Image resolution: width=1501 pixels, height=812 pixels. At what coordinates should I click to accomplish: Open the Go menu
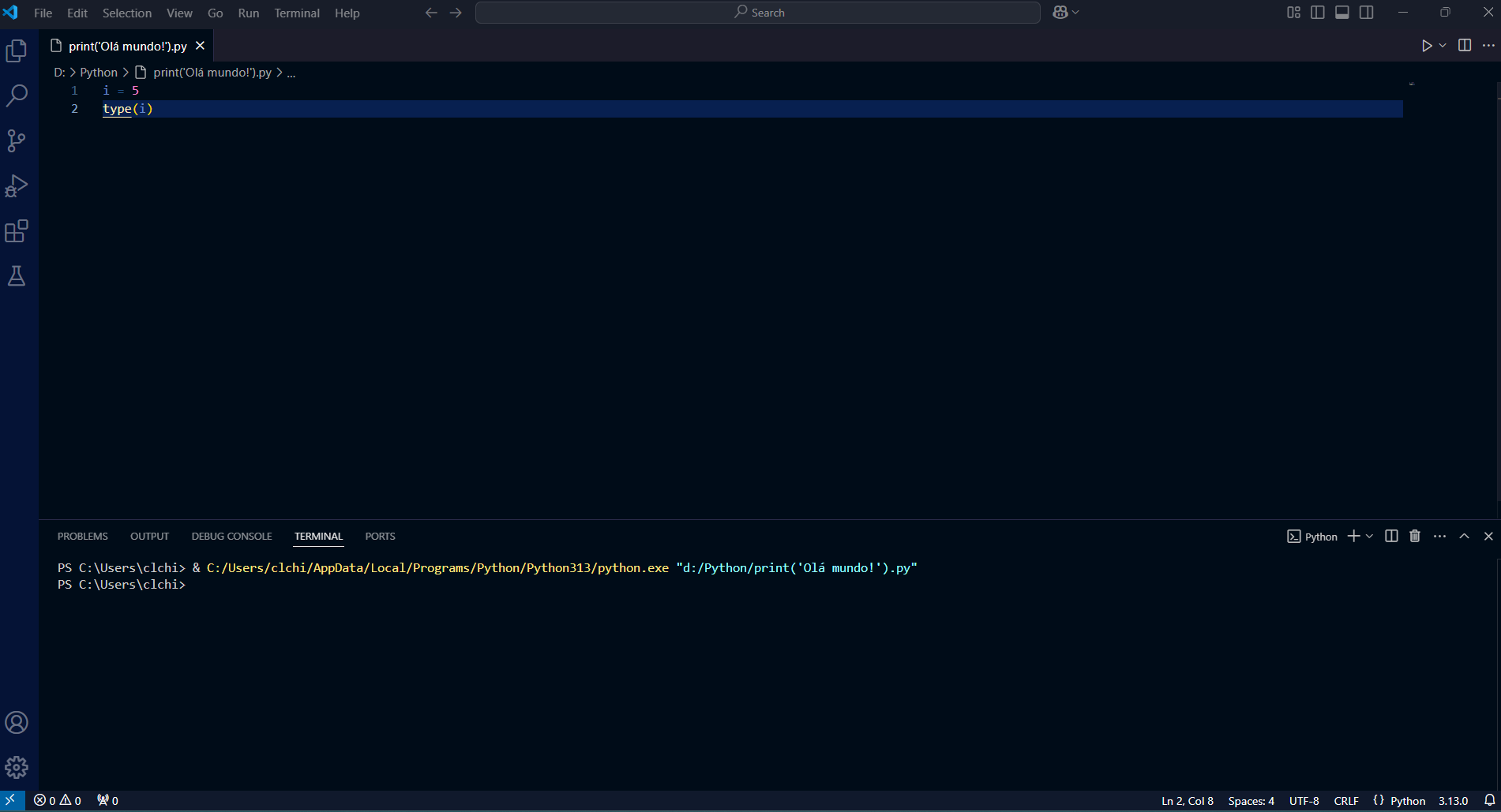[x=216, y=13]
